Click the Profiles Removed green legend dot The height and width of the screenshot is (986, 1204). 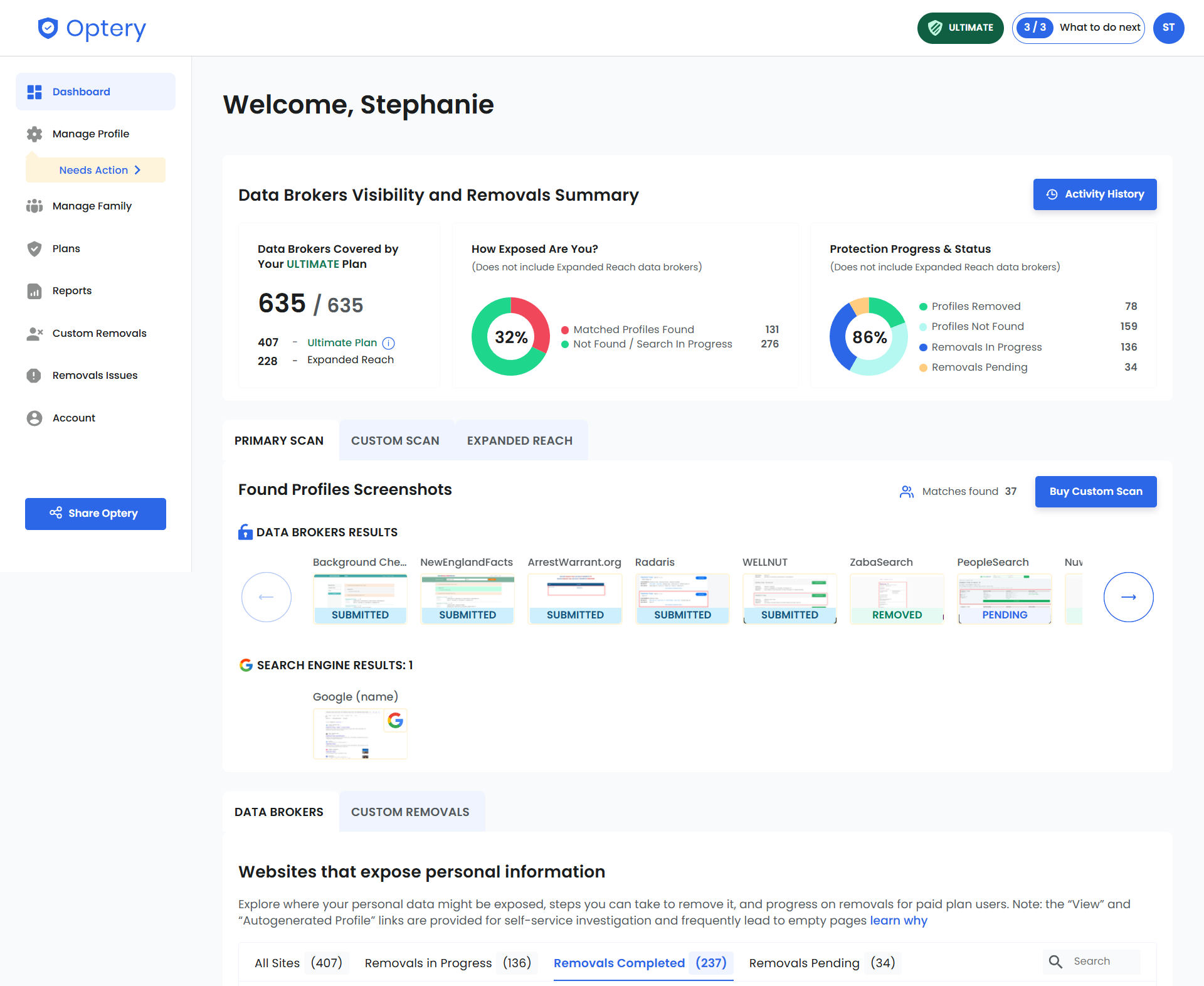(x=923, y=307)
